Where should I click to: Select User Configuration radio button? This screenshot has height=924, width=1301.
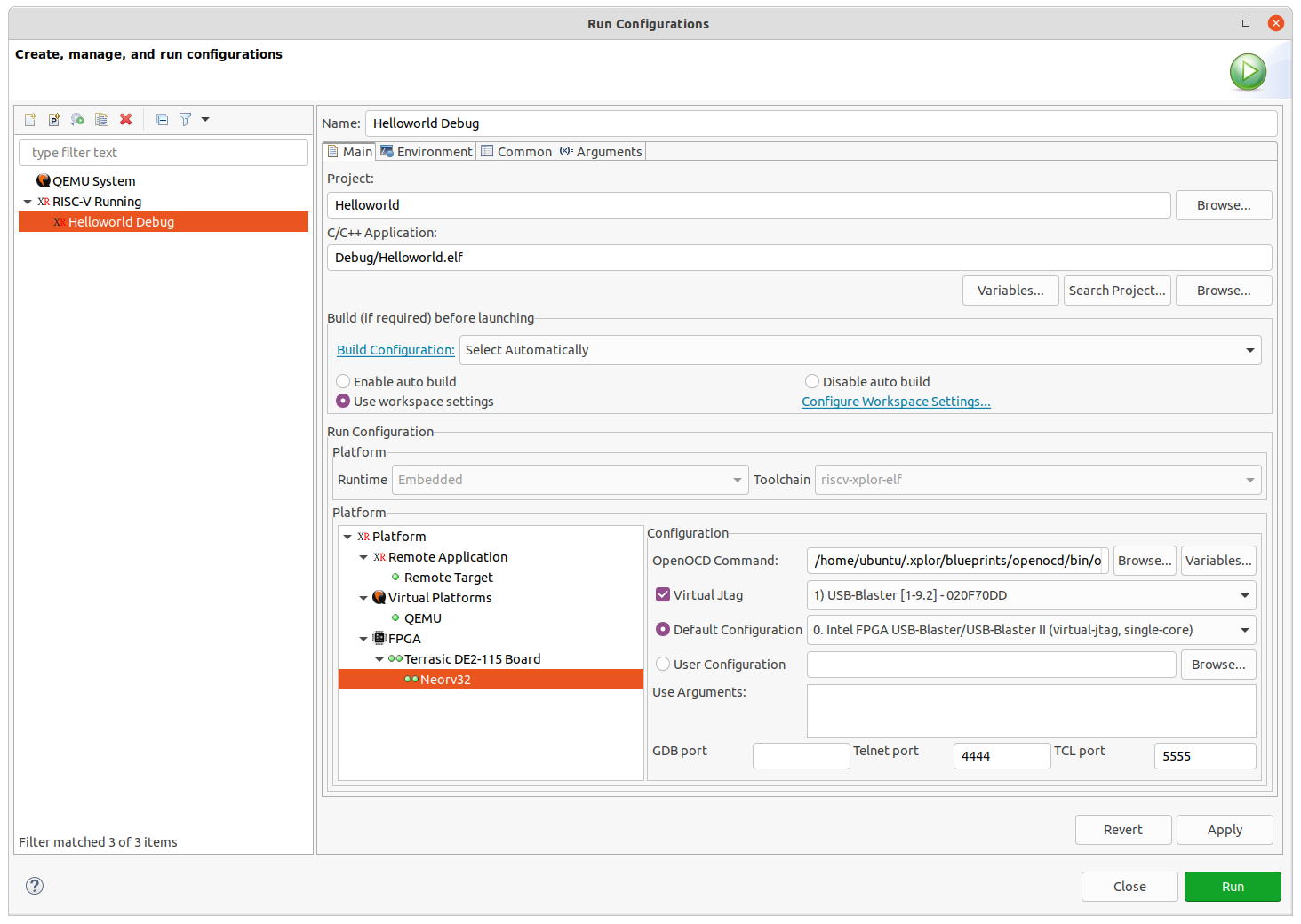click(x=663, y=665)
